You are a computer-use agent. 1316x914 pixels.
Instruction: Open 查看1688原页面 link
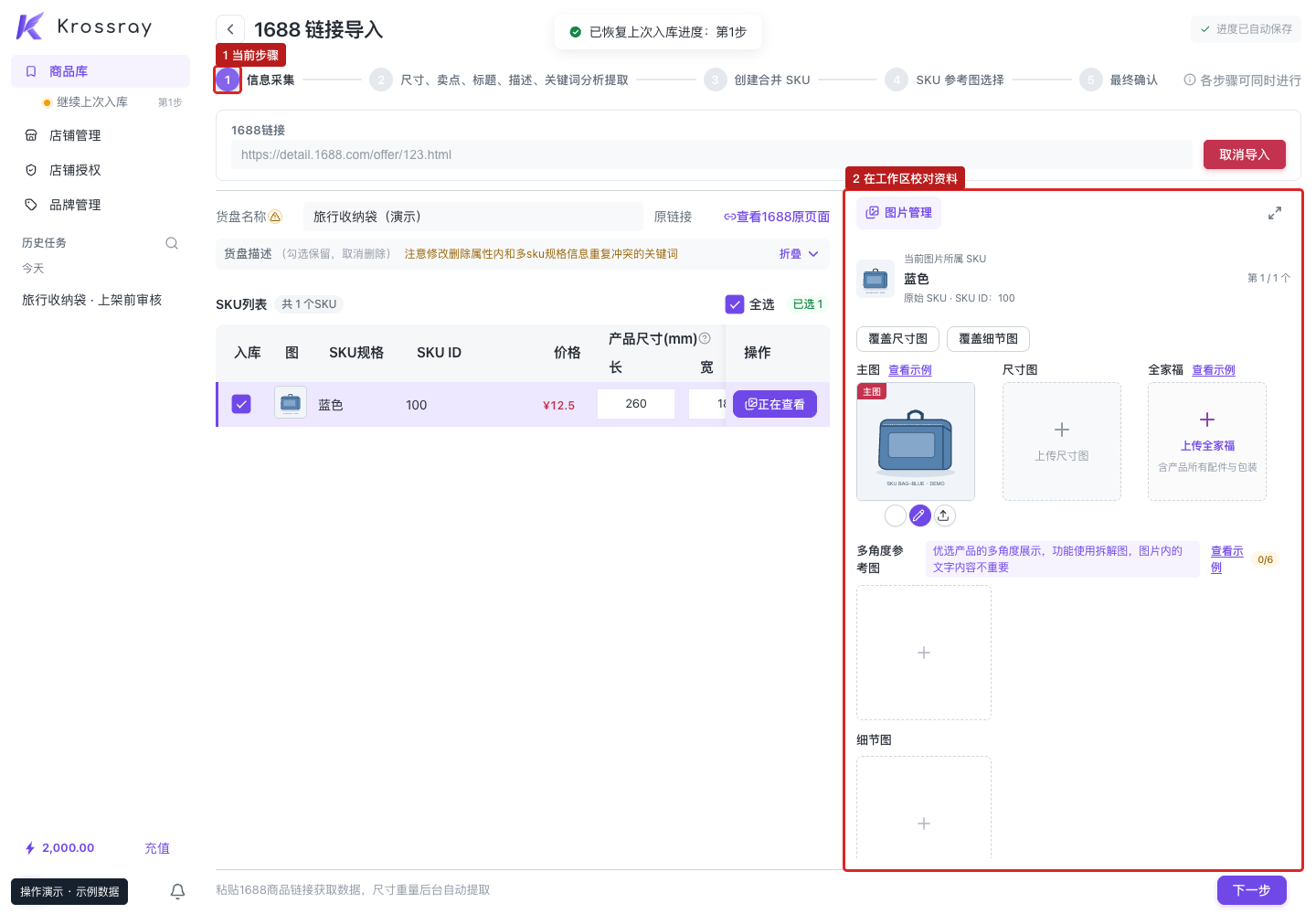pos(777,217)
